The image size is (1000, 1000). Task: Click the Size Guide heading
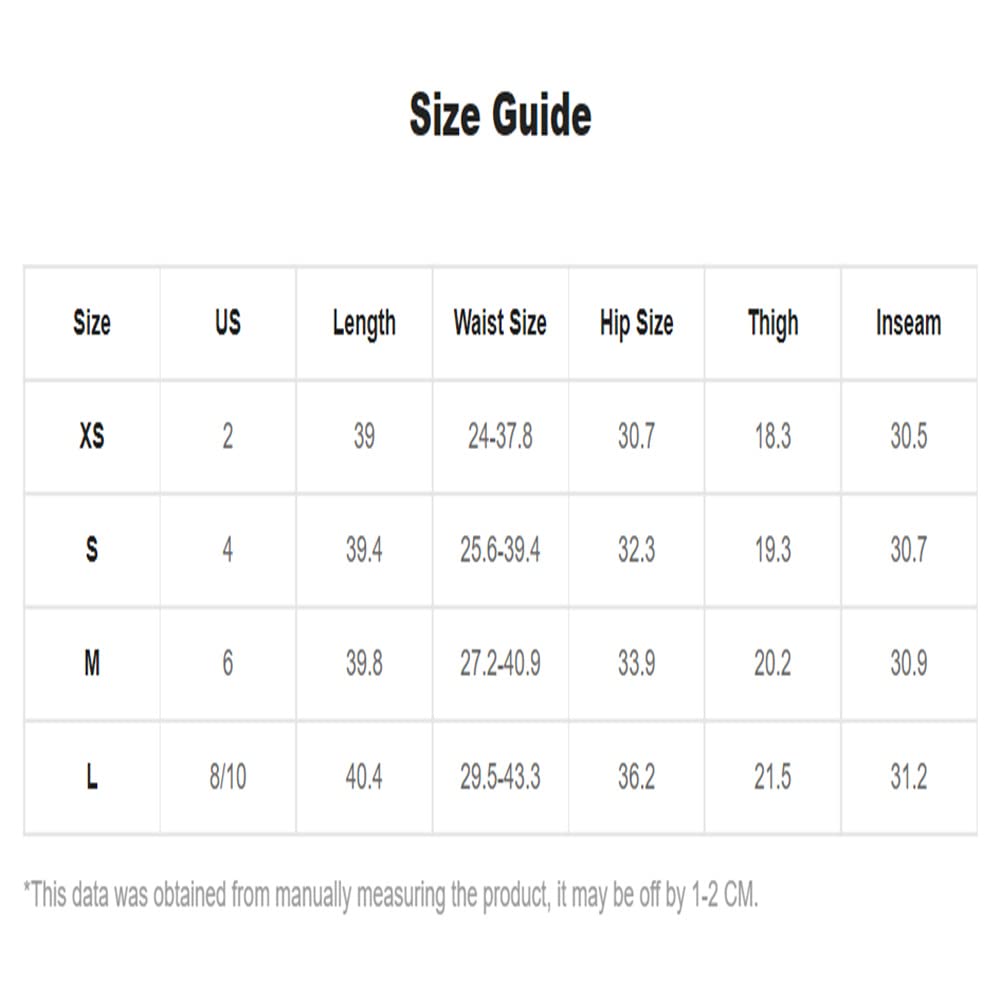tap(500, 115)
